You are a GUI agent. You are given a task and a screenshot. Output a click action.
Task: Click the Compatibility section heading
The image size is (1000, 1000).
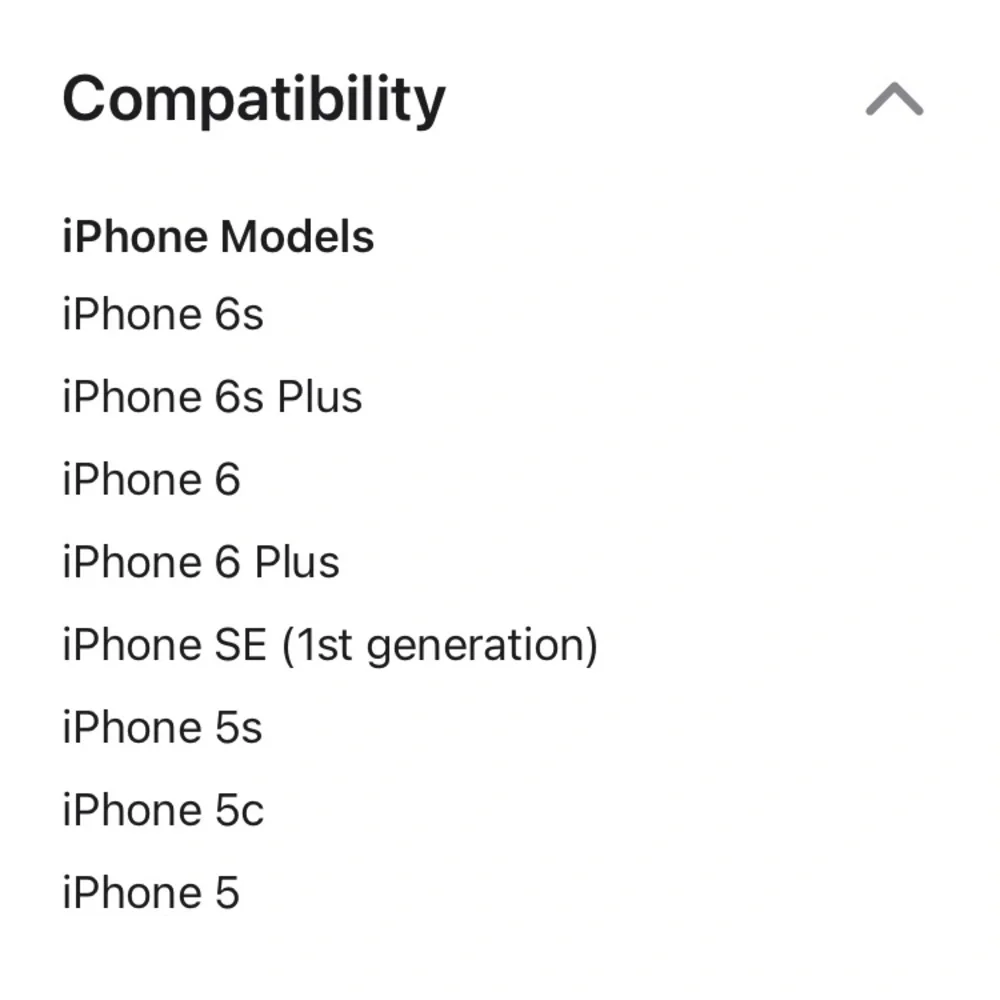[x=254, y=99]
